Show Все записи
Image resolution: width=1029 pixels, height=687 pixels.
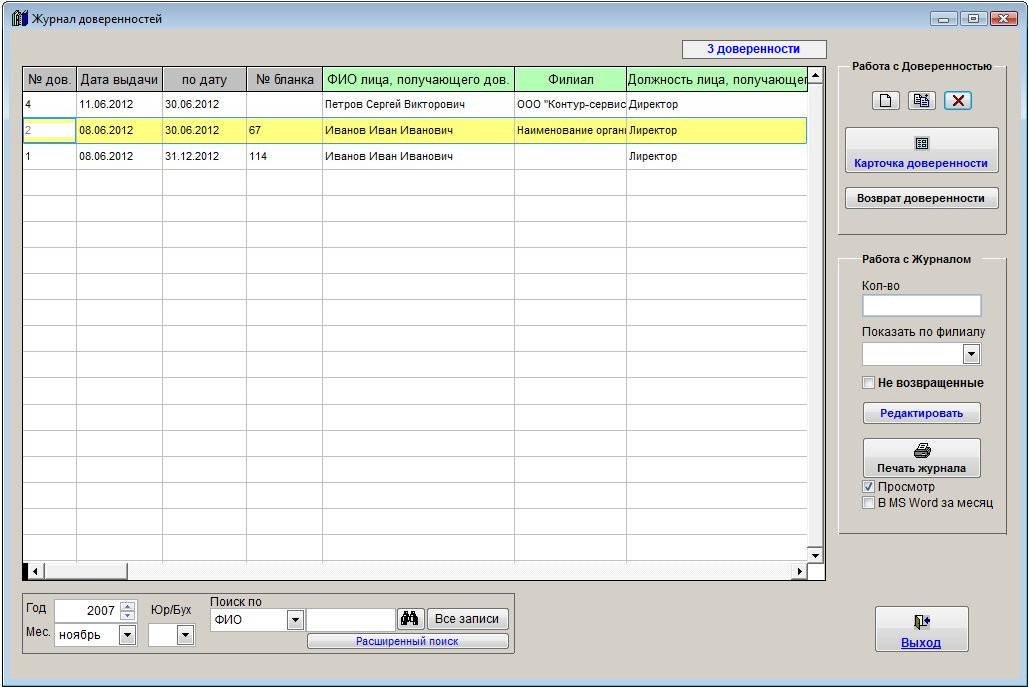coord(467,619)
